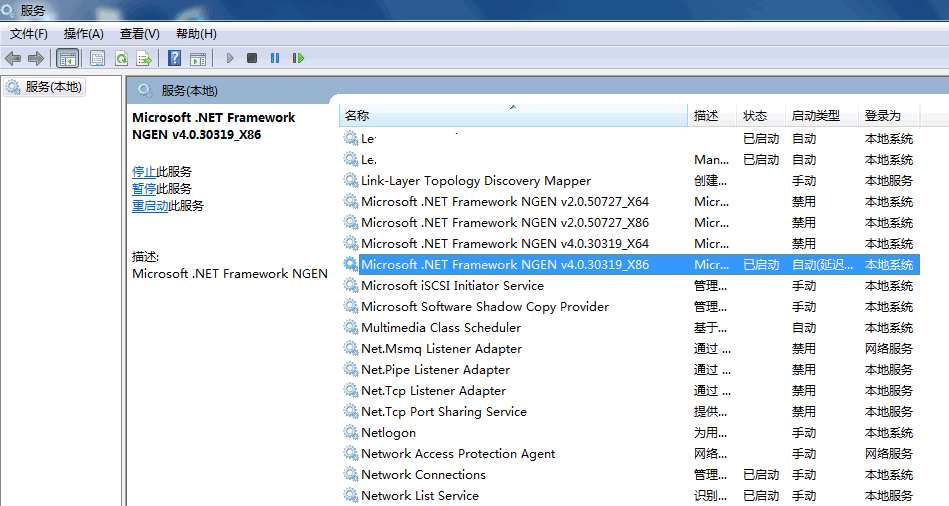Viewport: 949px width, 506px height.
Task: Click the Back arrow in toolbar
Action: pos(13,58)
